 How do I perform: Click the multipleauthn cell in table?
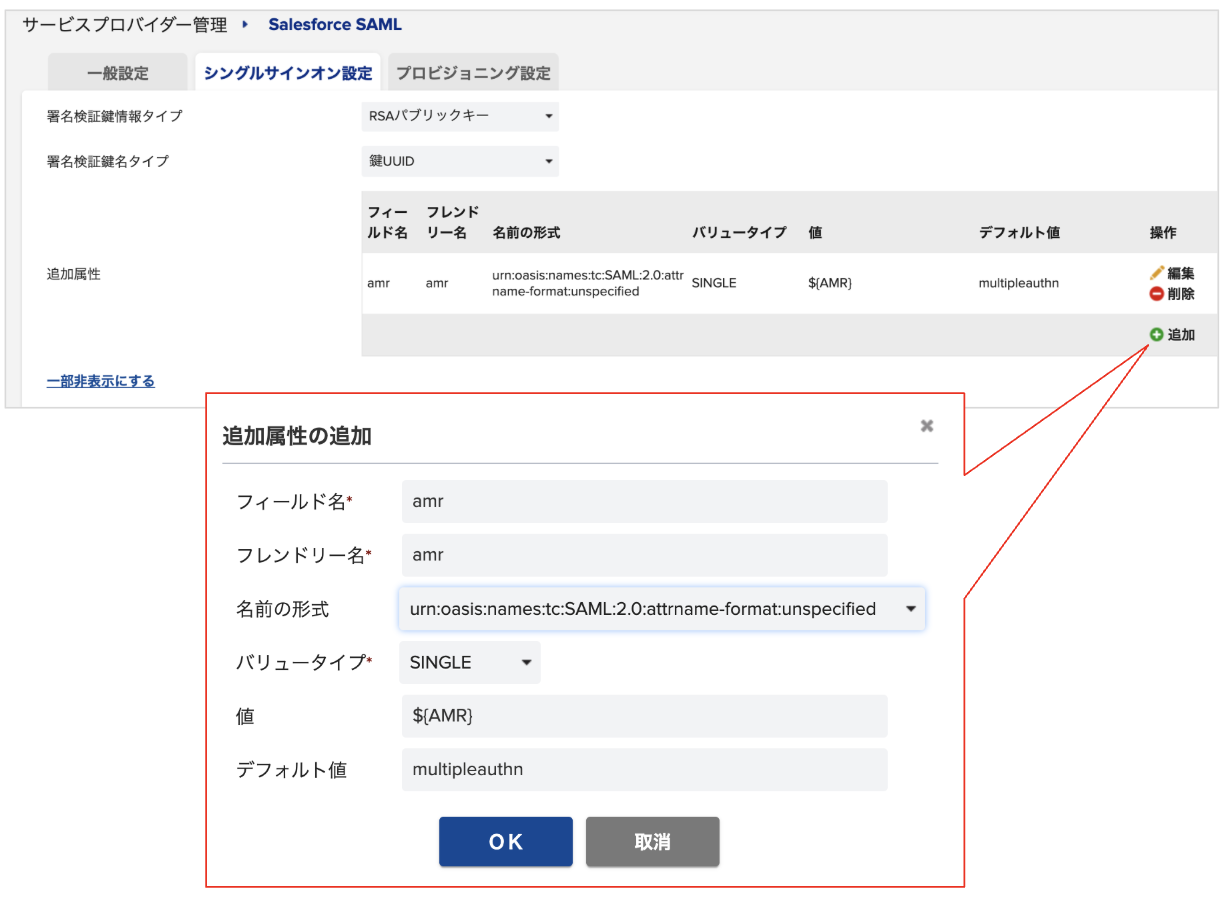tap(1019, 283)
